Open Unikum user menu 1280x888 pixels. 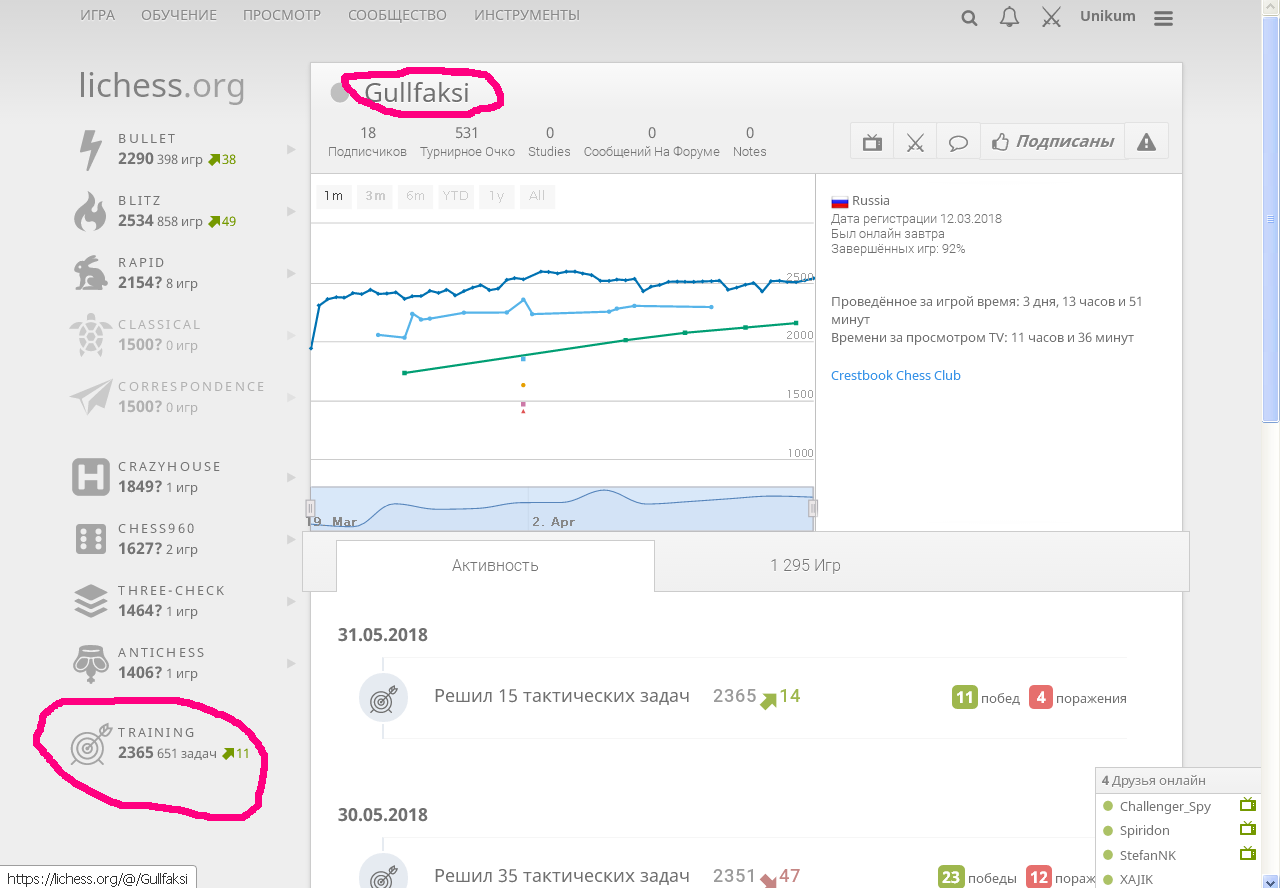[x=1110, y=17]
